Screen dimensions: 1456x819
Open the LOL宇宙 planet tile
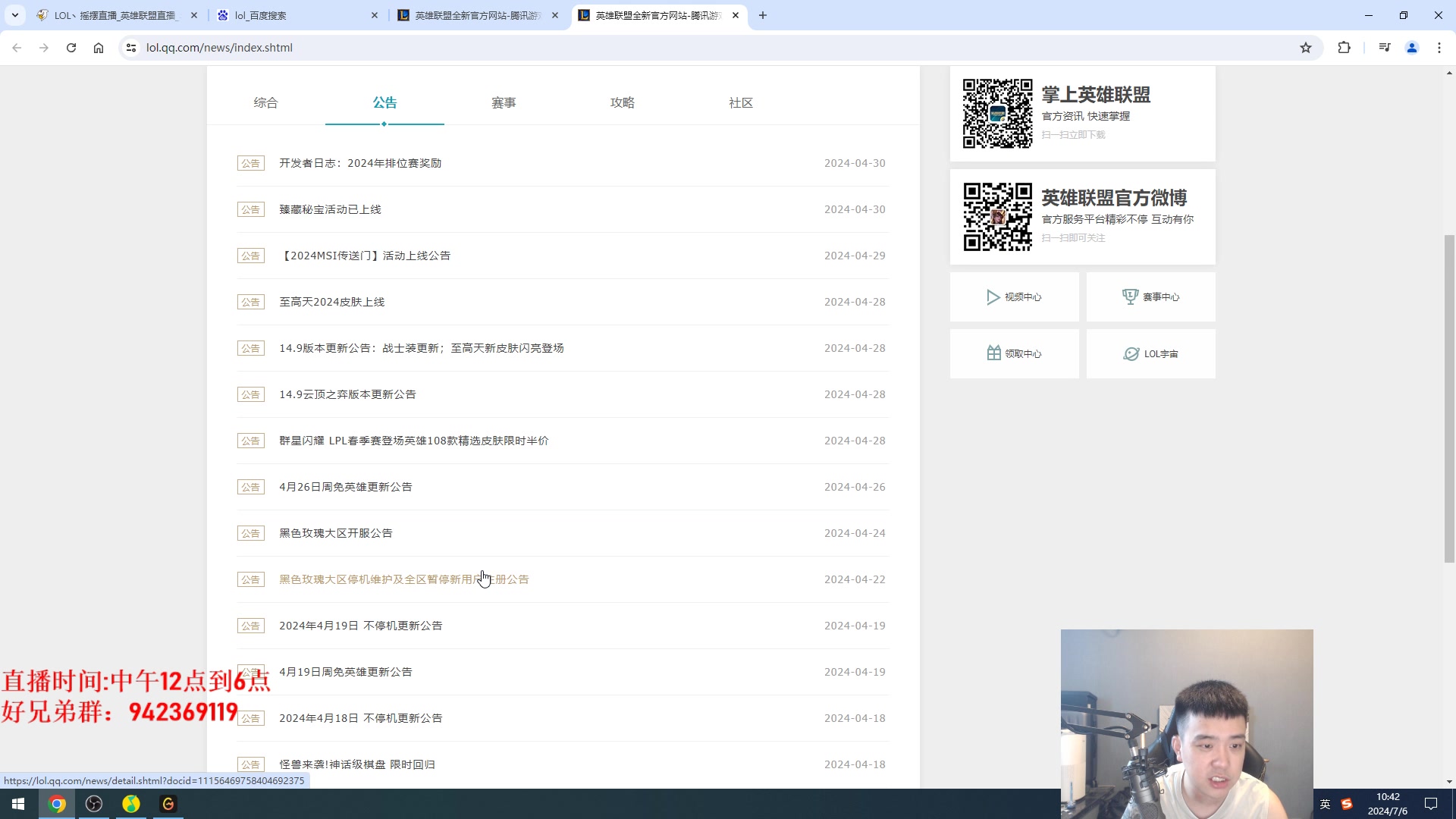coord(1150,354)
